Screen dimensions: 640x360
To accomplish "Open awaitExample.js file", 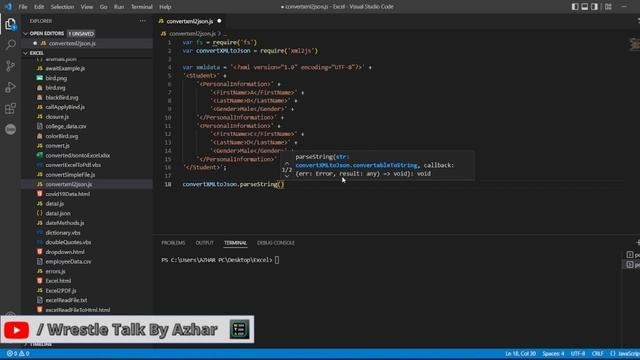I will (x=65, y=68).
